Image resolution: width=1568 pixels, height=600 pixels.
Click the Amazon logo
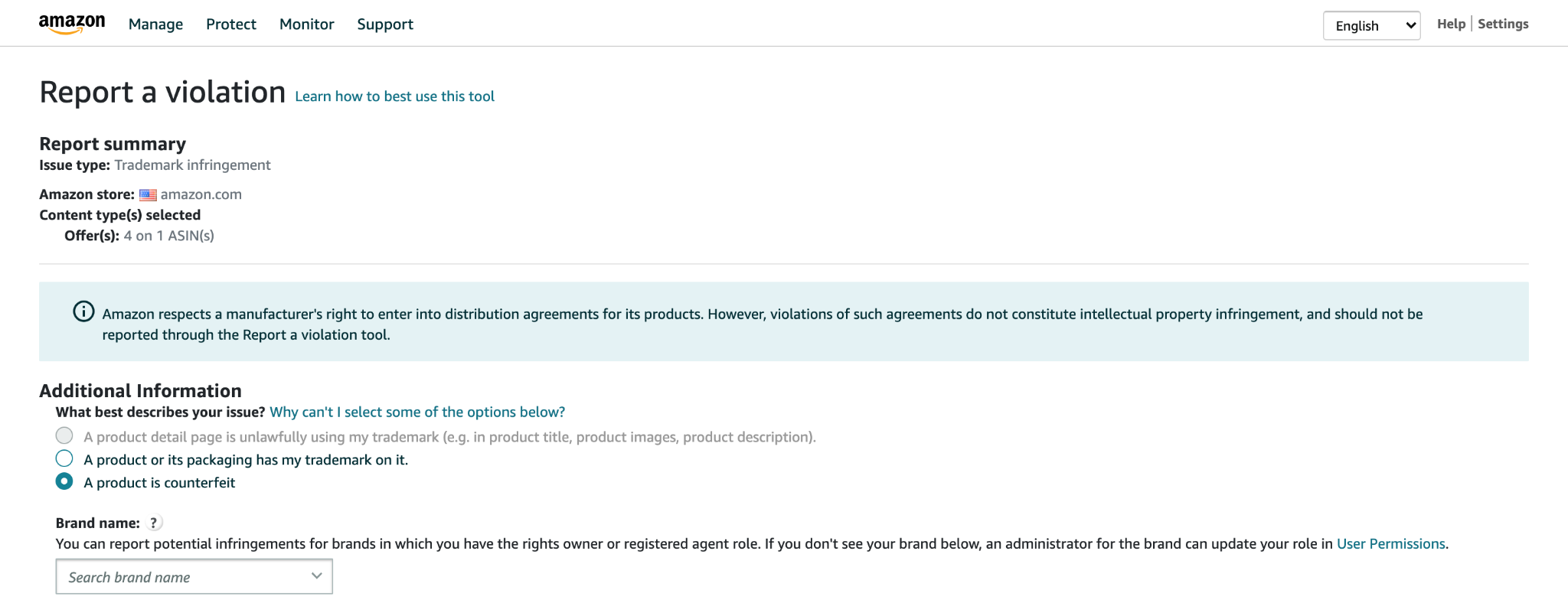72,24
